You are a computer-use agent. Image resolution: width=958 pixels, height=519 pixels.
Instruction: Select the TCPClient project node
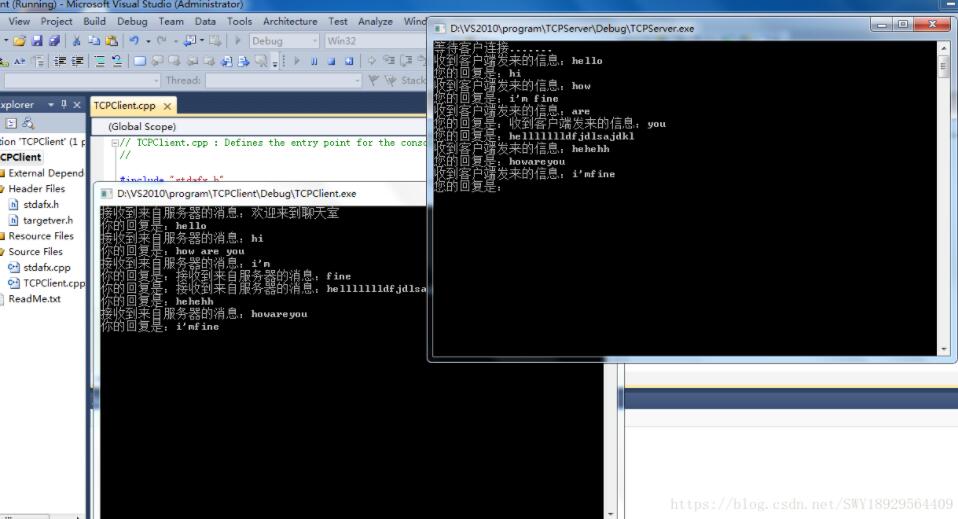(x=21, y=157)
